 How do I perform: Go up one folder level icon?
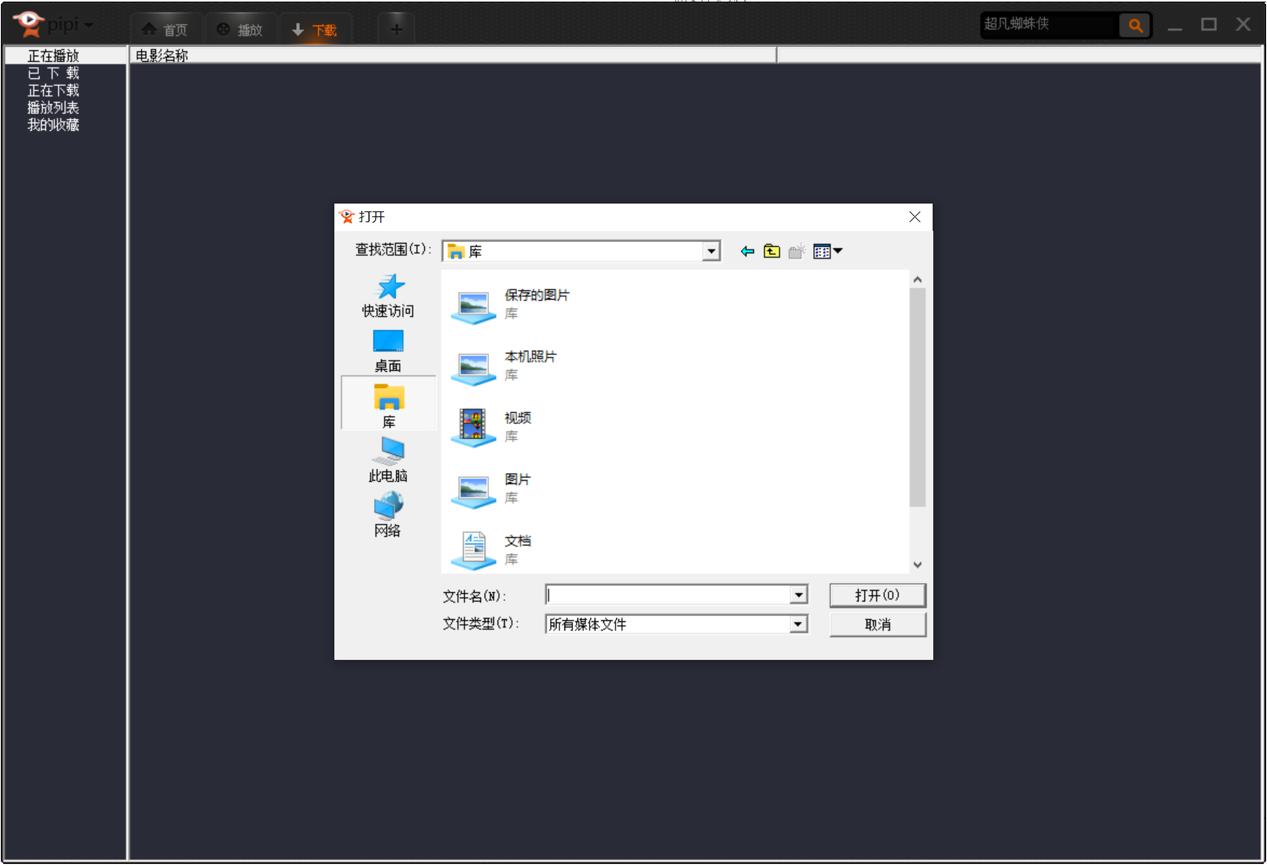[771, 252]
